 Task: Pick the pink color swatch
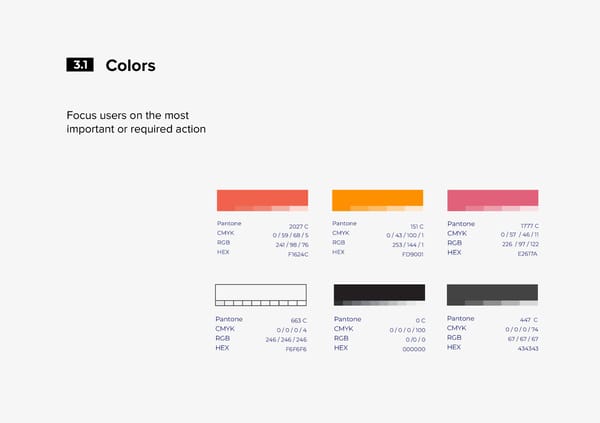(492, 197)
